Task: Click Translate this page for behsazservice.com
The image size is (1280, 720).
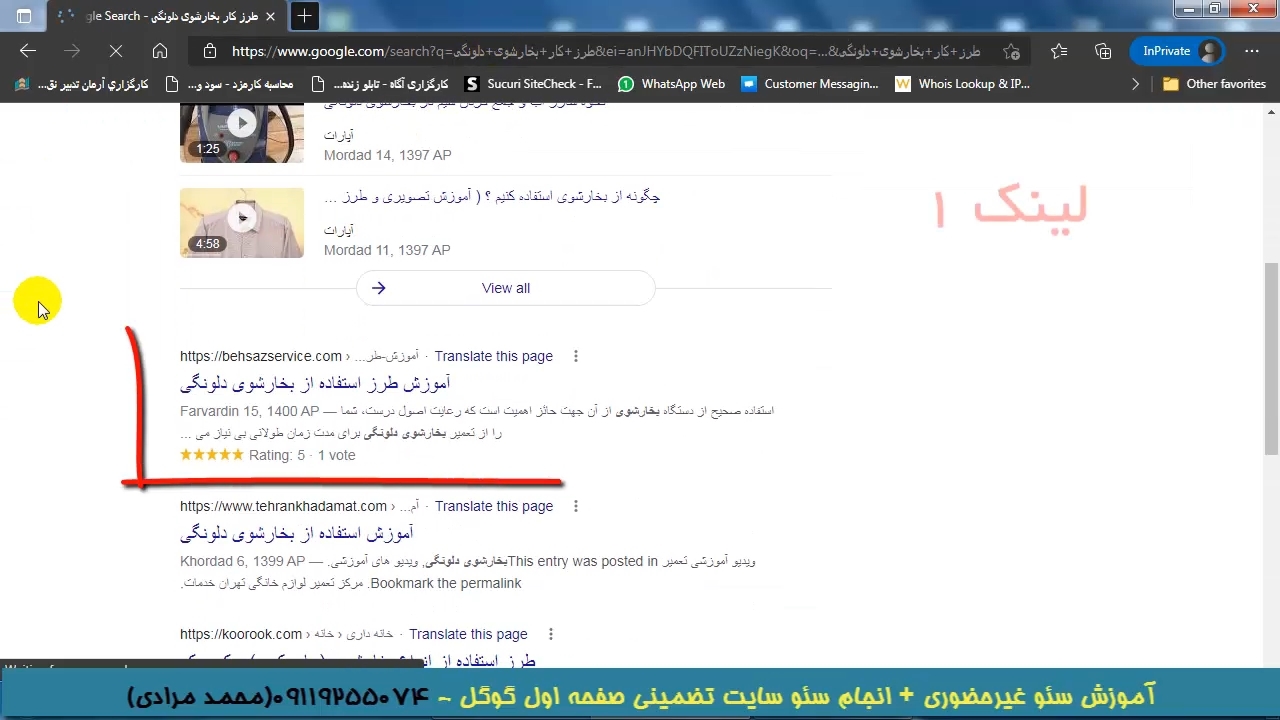Action: pyautogui.click(x=493, y=356)
